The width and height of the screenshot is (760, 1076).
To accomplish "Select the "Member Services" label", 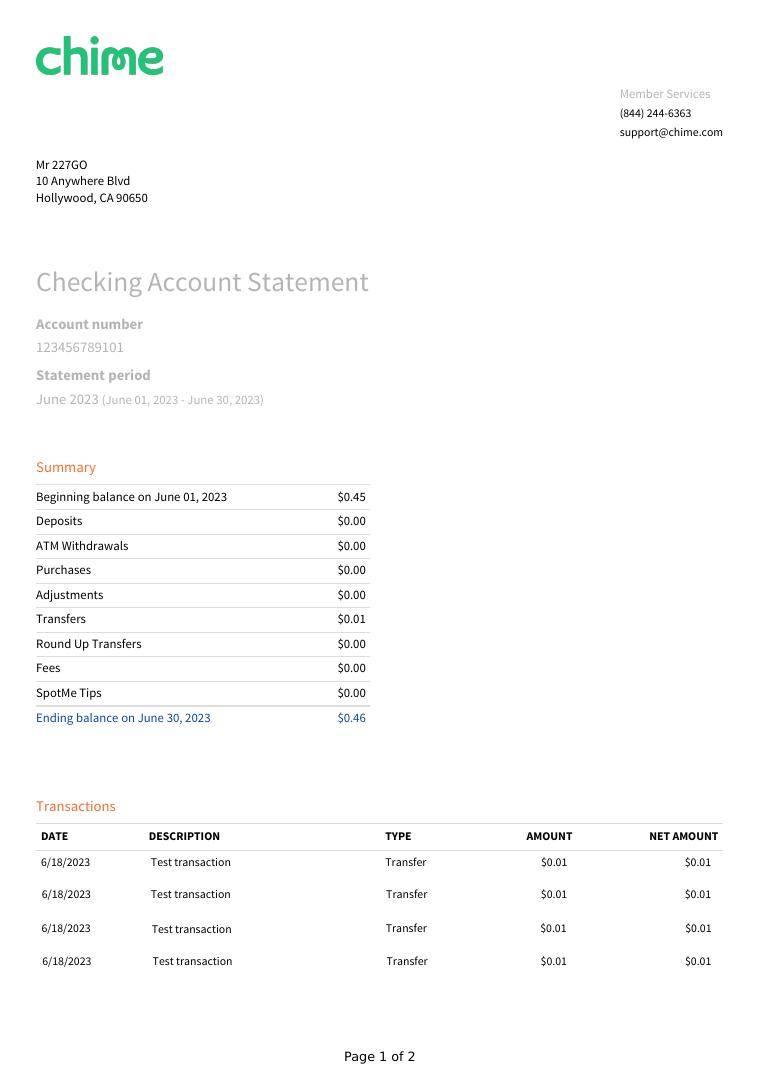I will [665, 94].
